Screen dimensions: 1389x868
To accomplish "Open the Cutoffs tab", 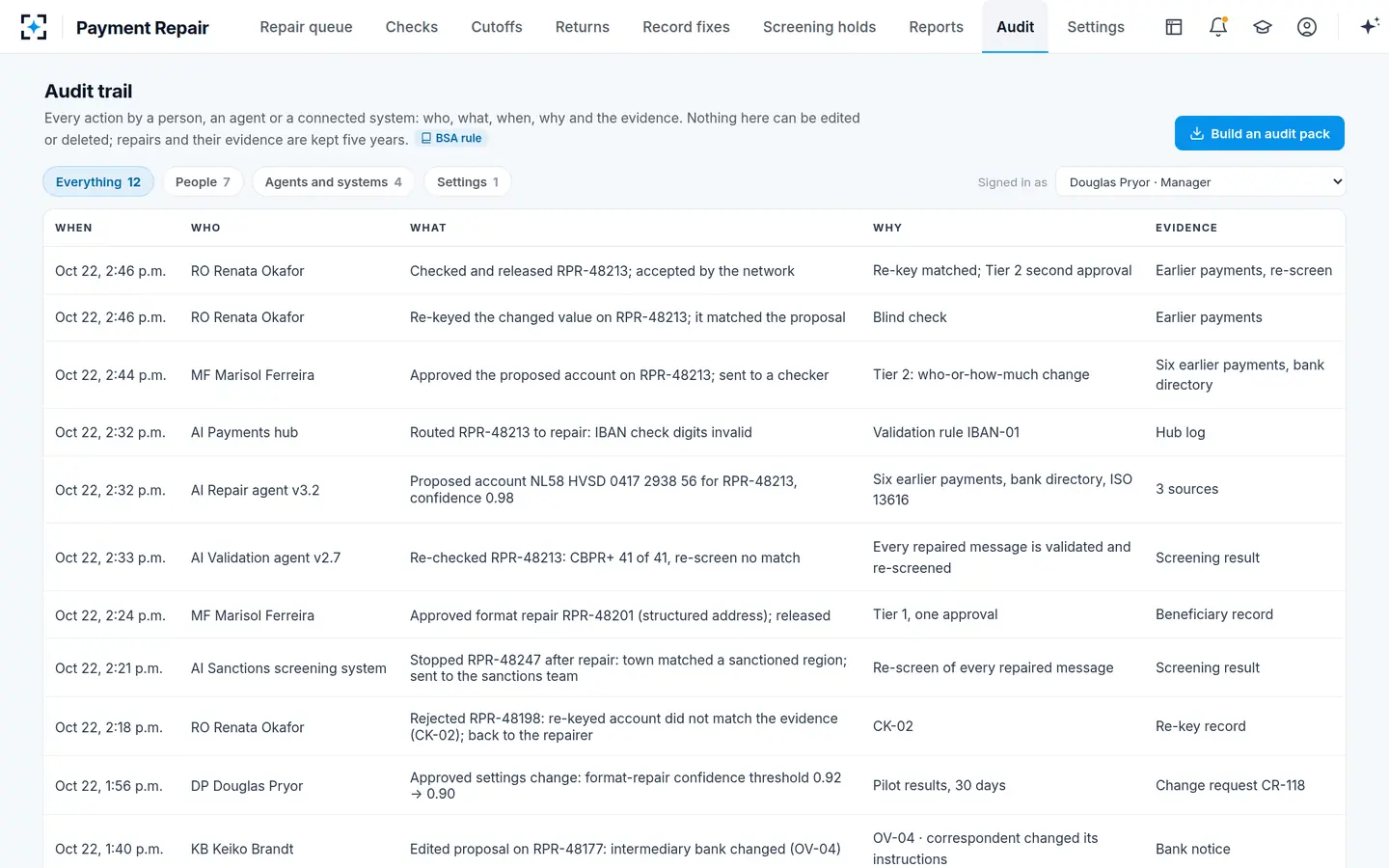I will coord(497,27).
